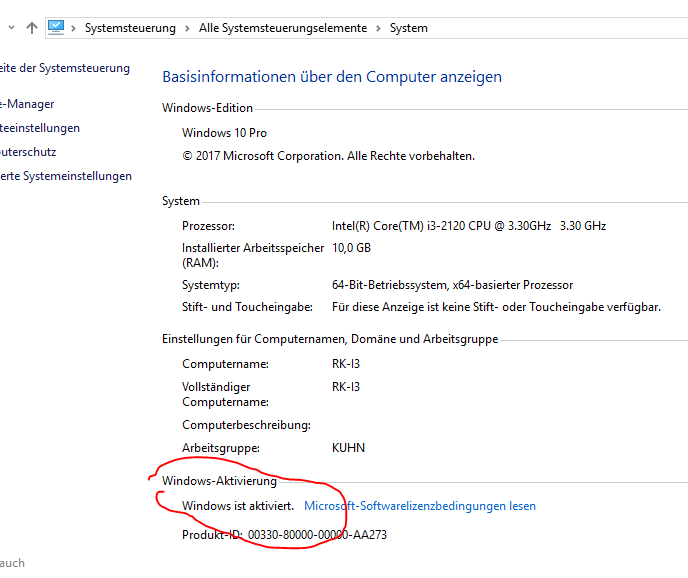Open Systemsteuerung breadcrumb
This screenshot has height=578, width=688.
coord(130,28)
